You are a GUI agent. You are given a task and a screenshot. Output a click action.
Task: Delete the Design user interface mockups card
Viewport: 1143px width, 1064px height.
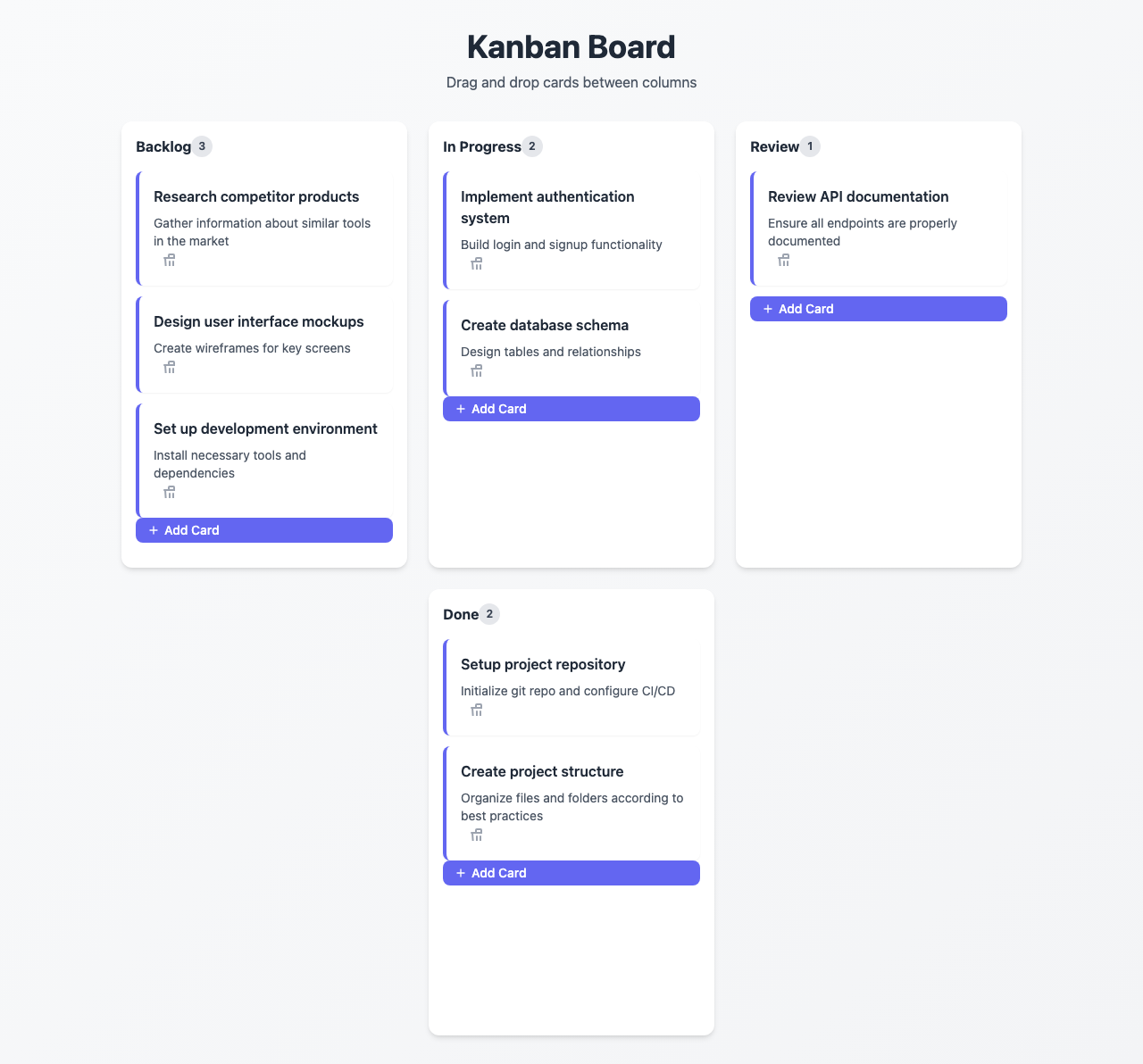[x=170, y=368]
